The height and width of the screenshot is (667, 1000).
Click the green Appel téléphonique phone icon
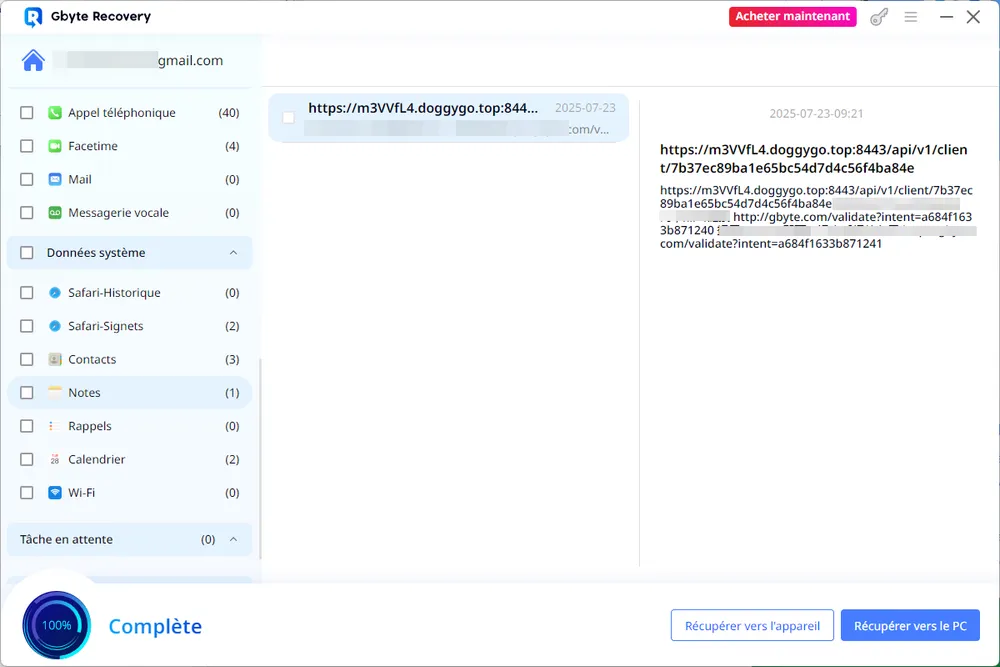[x=55, y=113]
